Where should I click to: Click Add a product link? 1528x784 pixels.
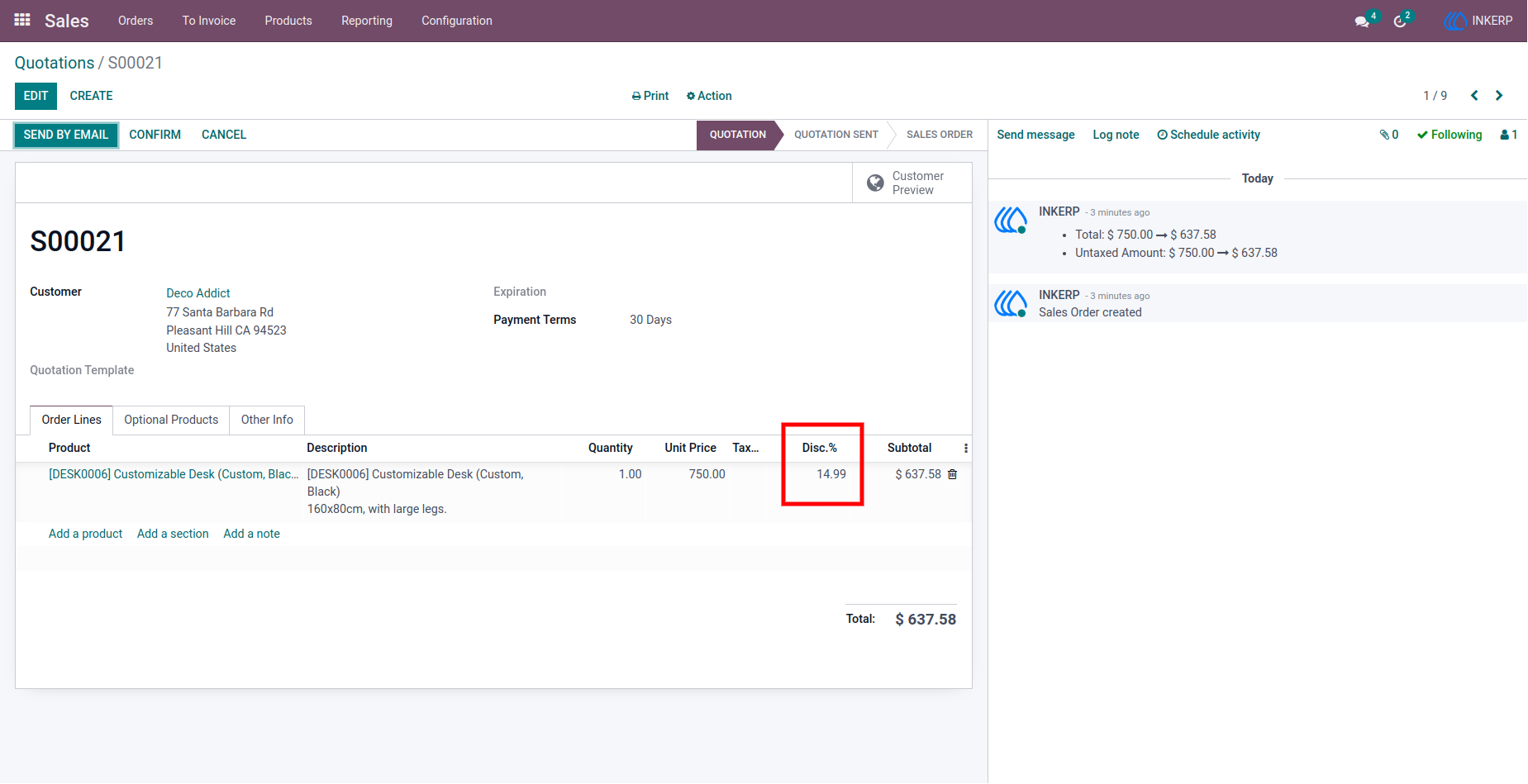(x=85, y=534)
